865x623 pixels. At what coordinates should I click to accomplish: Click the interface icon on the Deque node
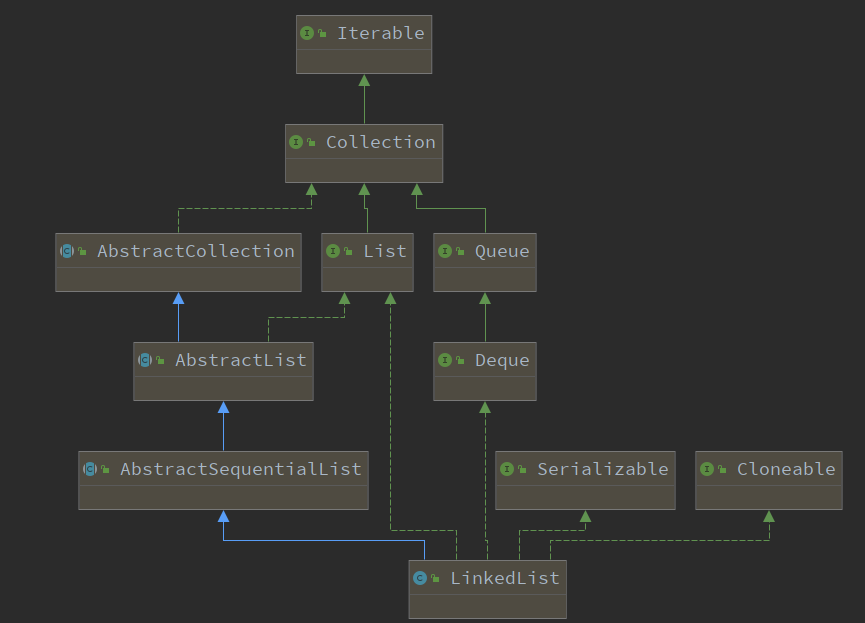point(445,360)
